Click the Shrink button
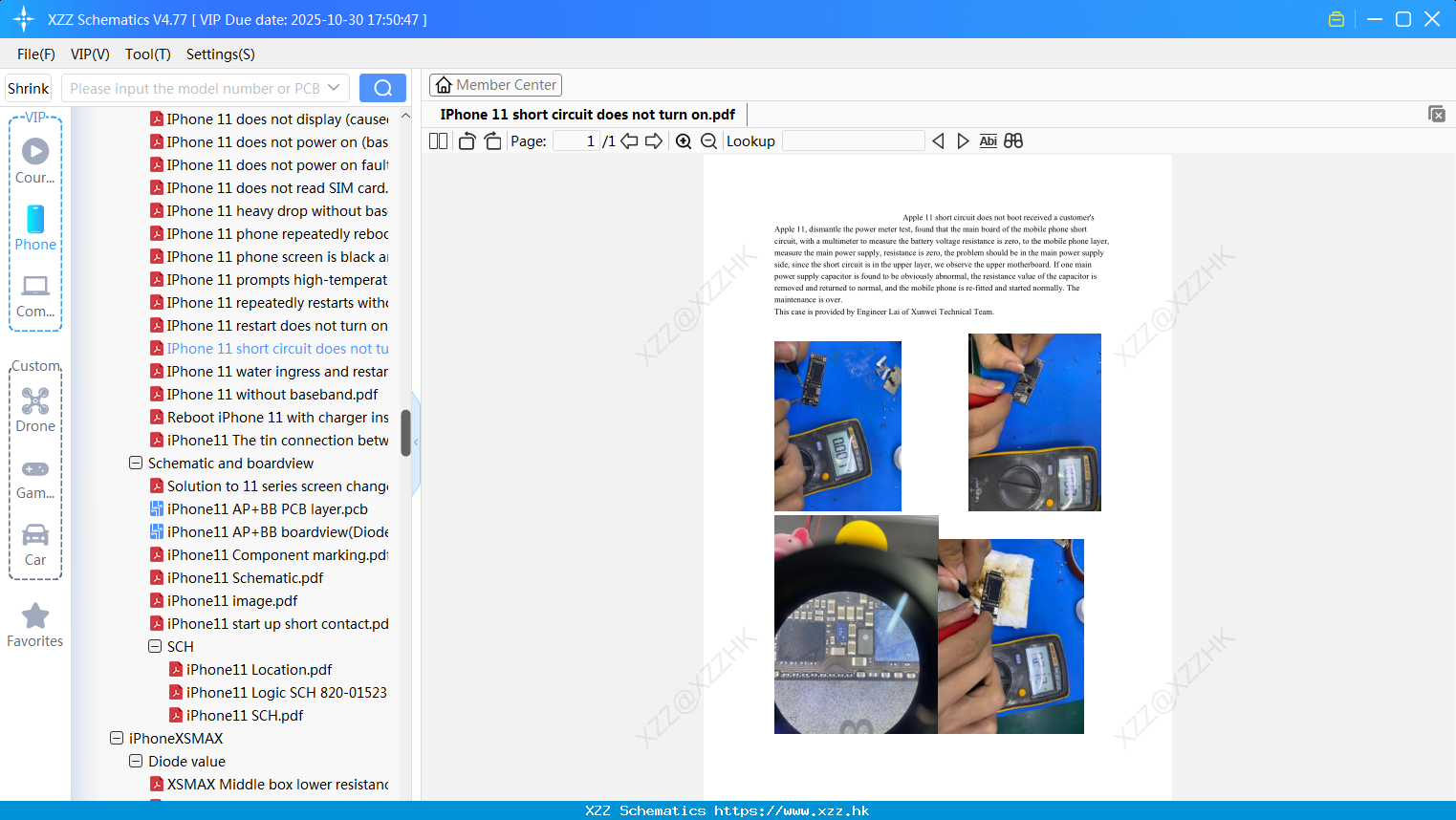The image size is (1456, 820). click(28, 88)
